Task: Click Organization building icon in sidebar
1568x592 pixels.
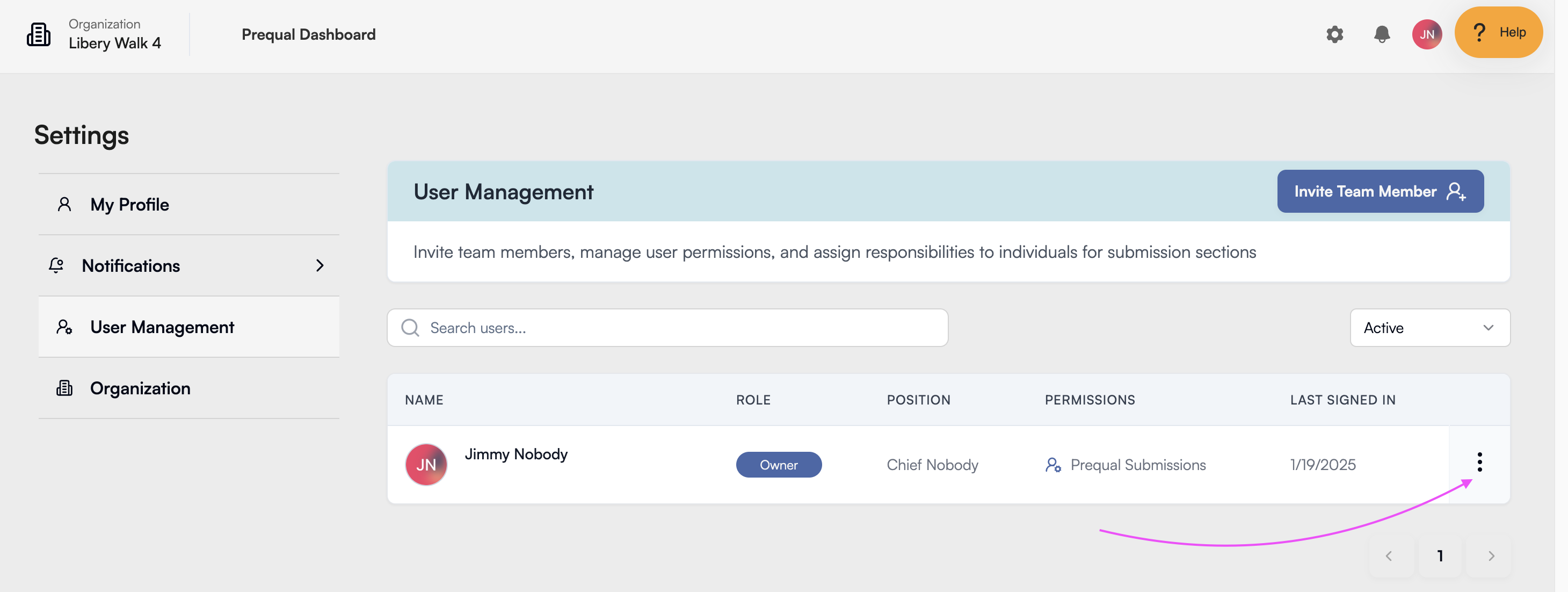Action: 64,388
